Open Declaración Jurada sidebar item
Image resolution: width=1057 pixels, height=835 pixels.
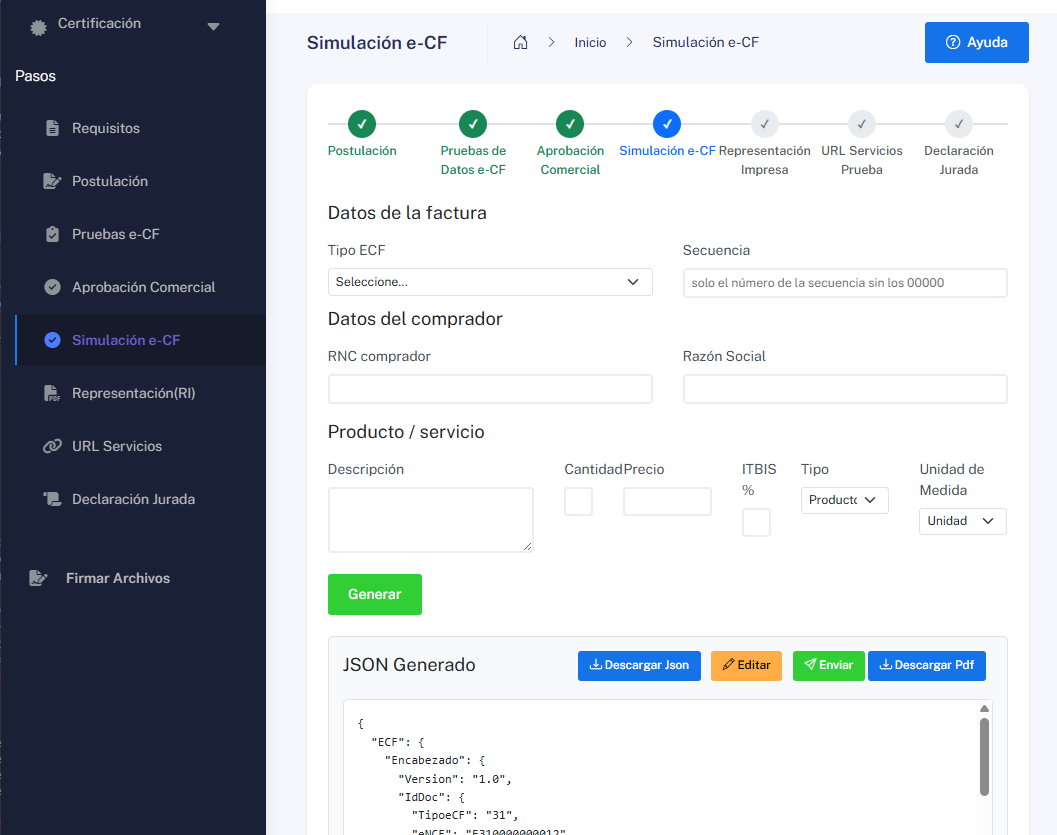click(x=133, y=499)
